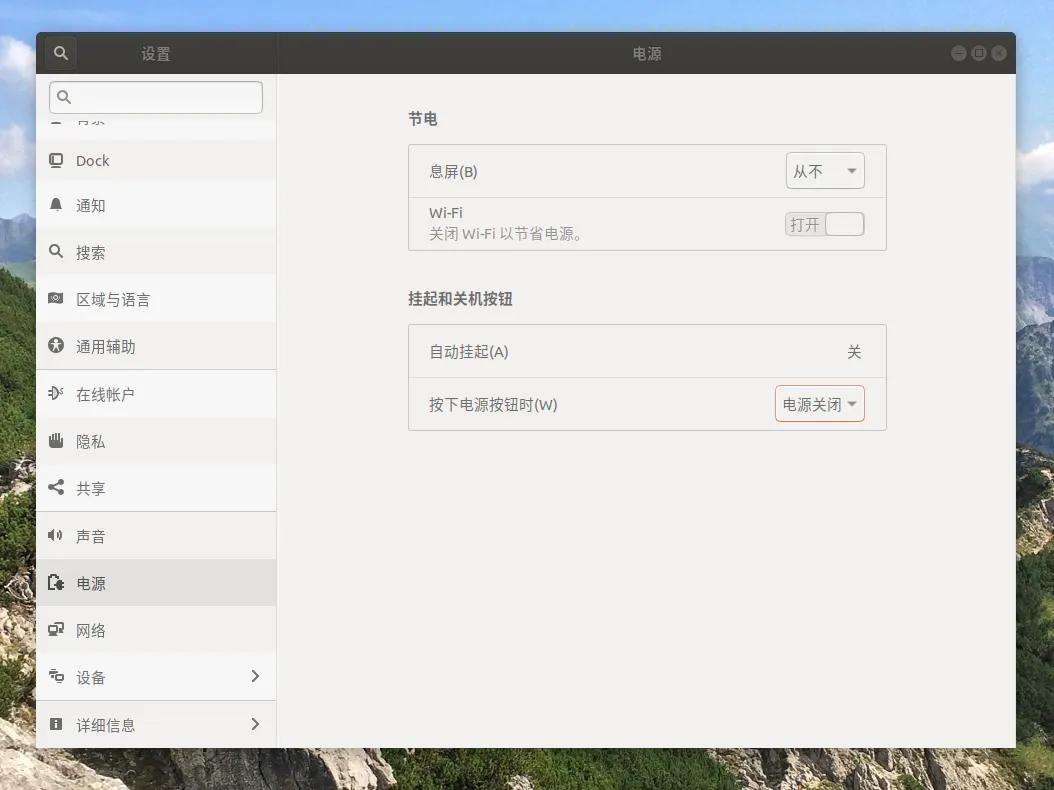Click the share icon beside 共享
Viewport: 1054px width, 790px height.
click(x=56, y=487)
